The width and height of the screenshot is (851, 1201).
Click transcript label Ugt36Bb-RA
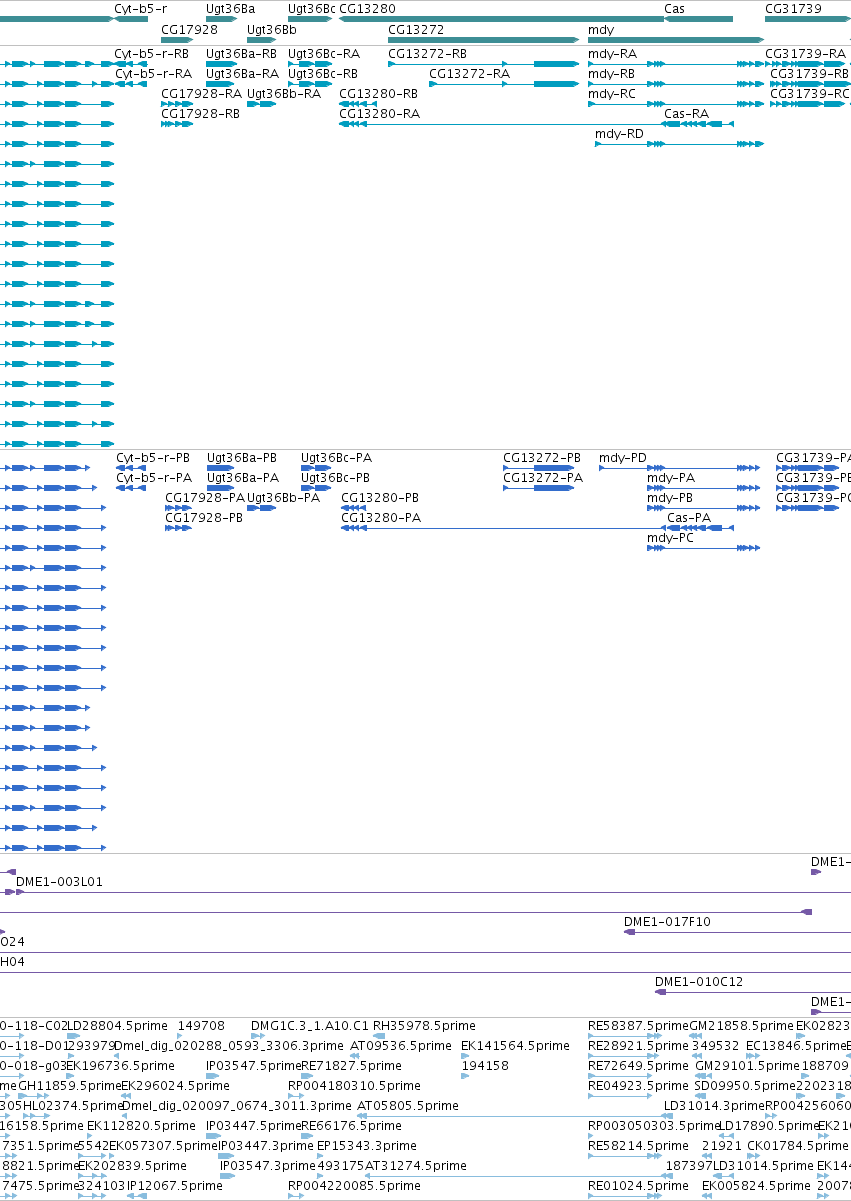coord(284,93)
